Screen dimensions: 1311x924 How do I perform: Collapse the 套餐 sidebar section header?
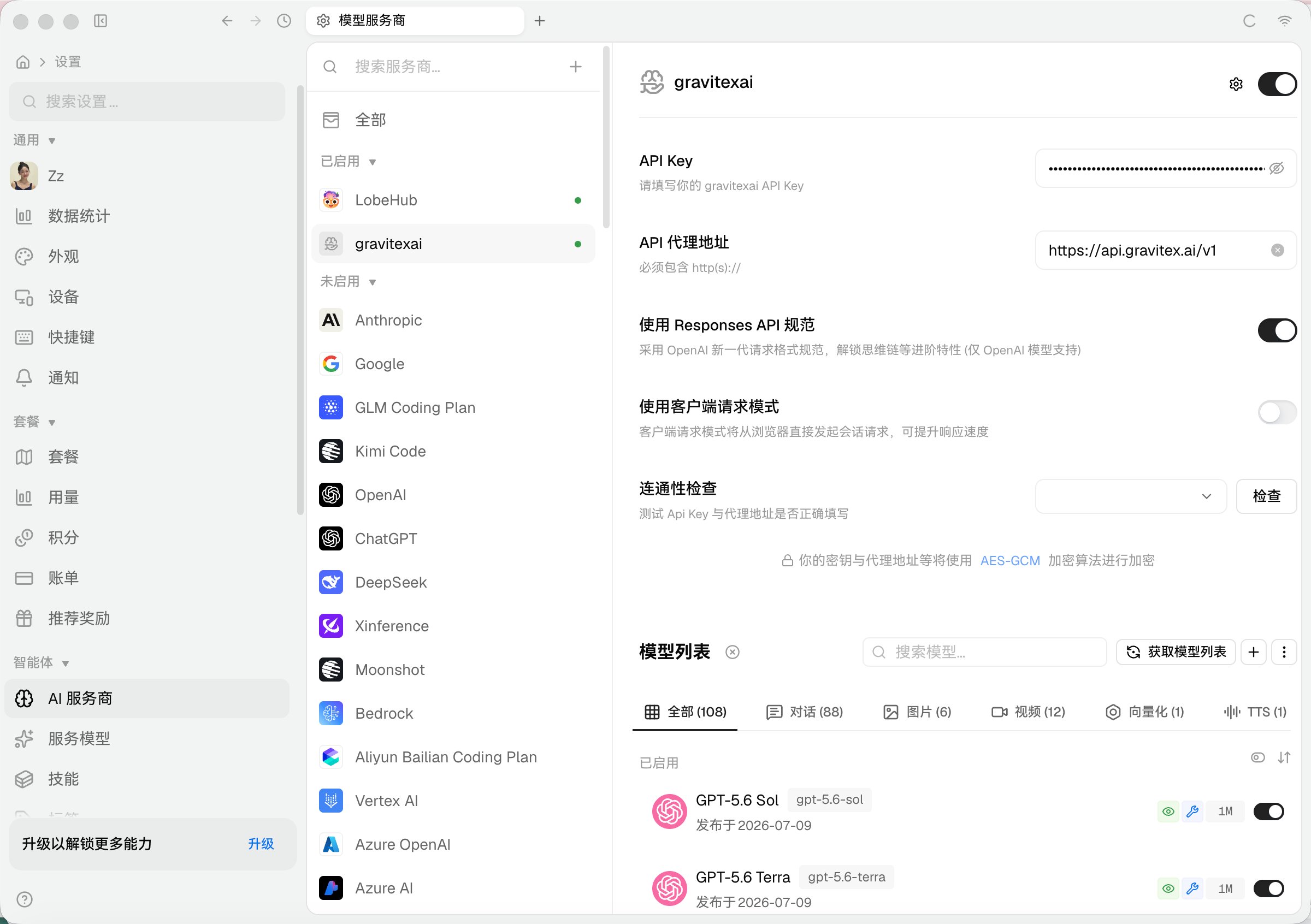point(34,422)
